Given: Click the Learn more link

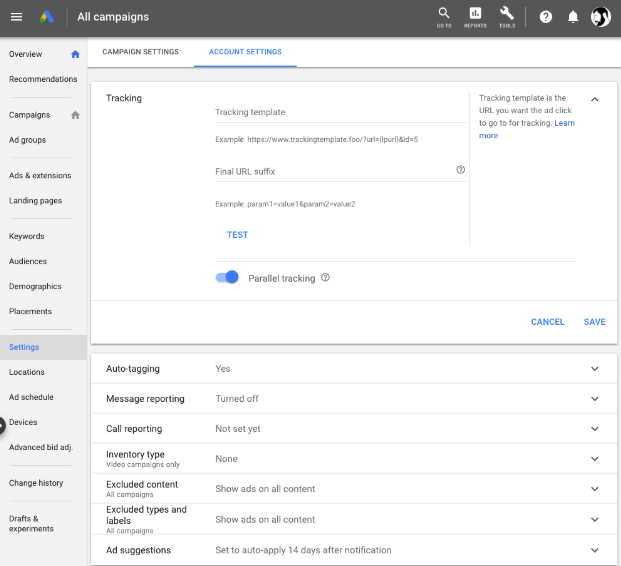Looking at the screenshot, I should click(x=526, y=129).
